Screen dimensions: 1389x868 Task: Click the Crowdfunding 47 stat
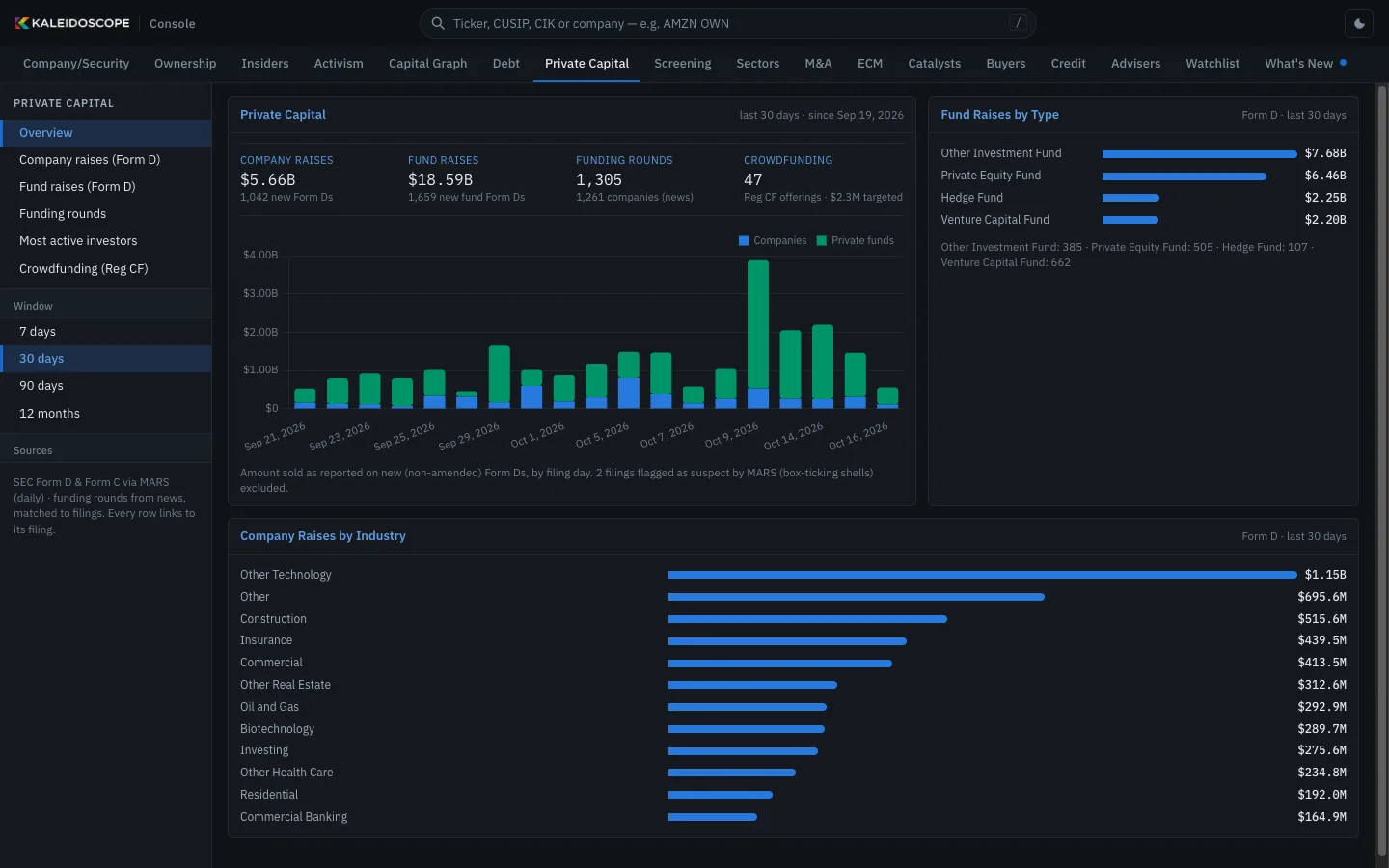click(823, 178)
